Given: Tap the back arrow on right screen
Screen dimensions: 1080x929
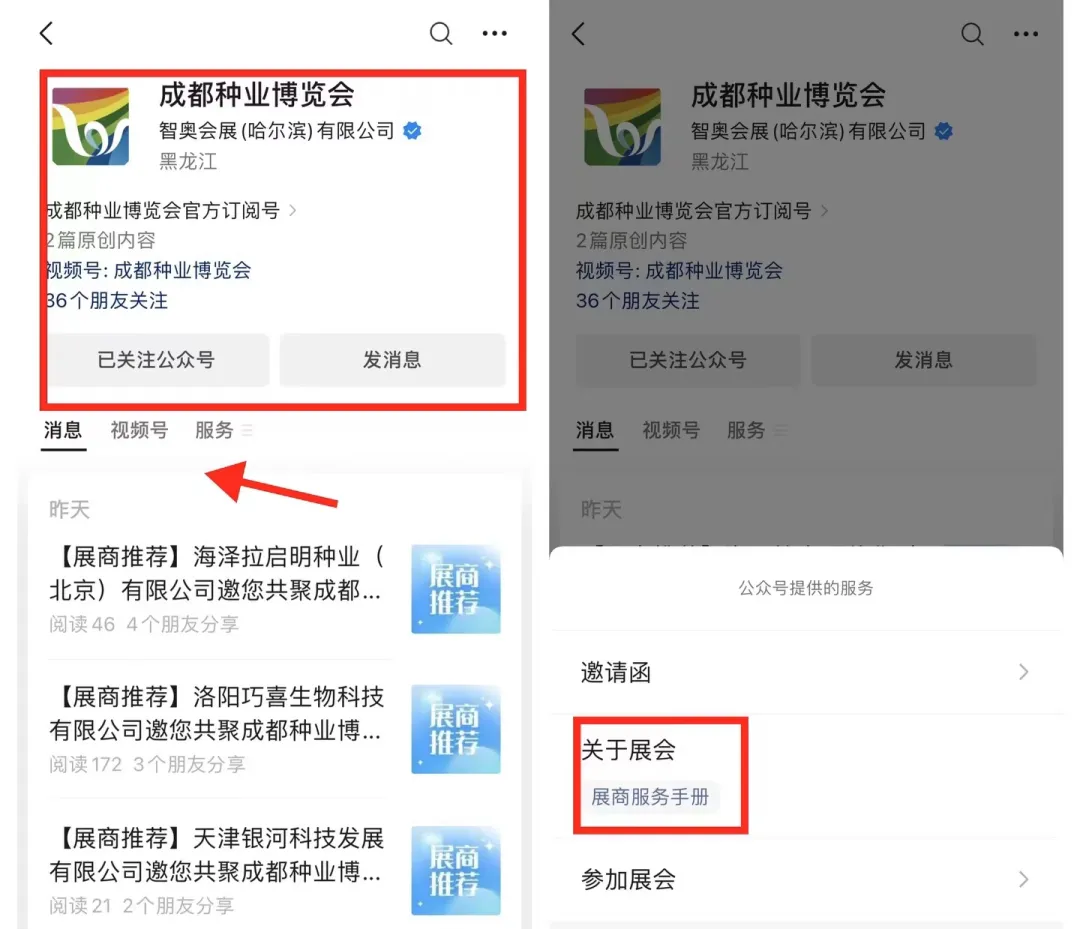Looking at the screenshot, I should (x=579, y=33).
